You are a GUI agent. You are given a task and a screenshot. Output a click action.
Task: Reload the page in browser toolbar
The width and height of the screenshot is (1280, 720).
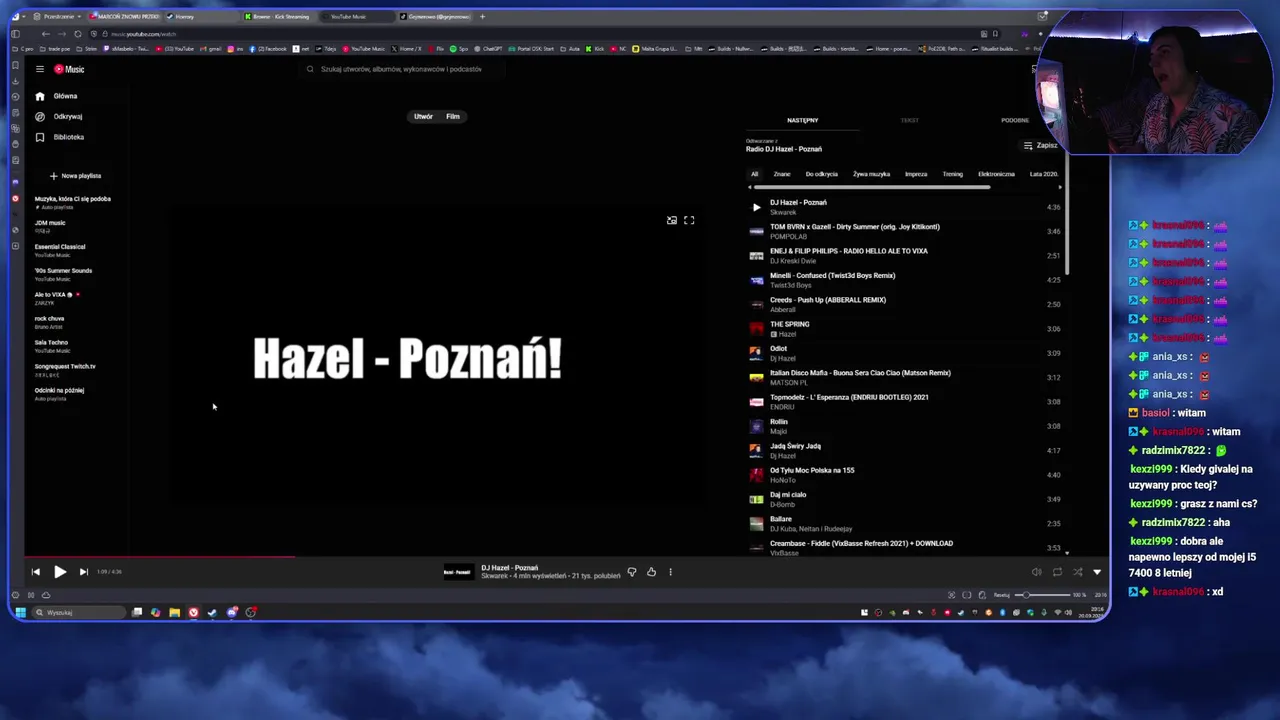click(x=78, y=34)
